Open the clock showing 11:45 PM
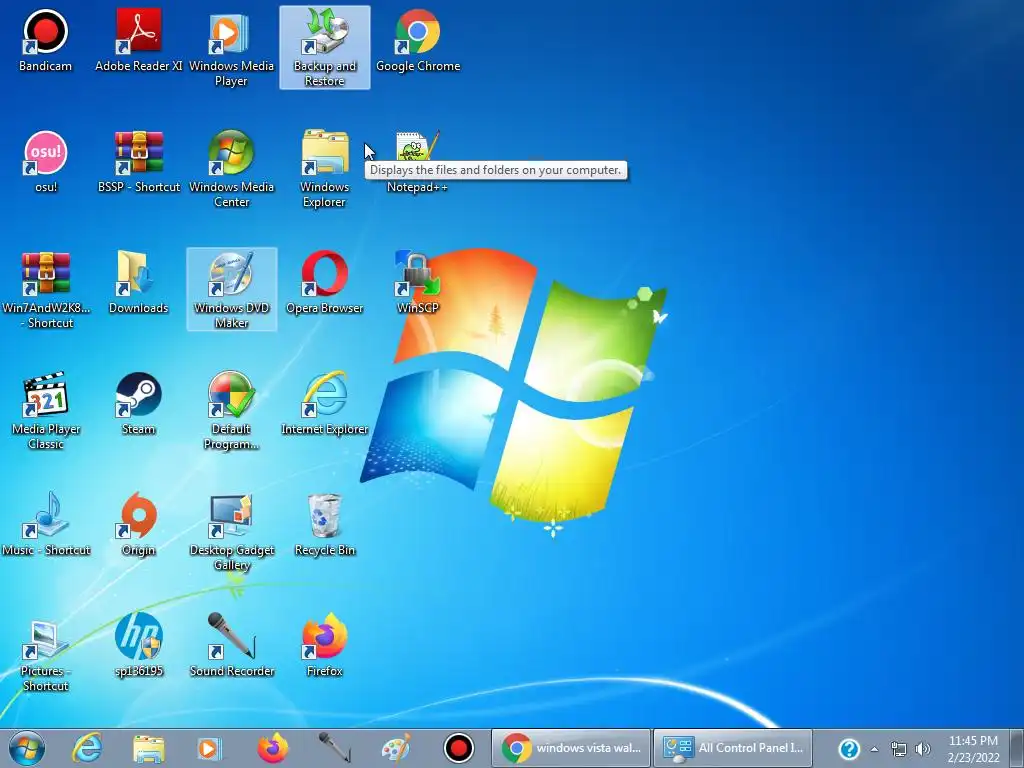 (973, 749)
